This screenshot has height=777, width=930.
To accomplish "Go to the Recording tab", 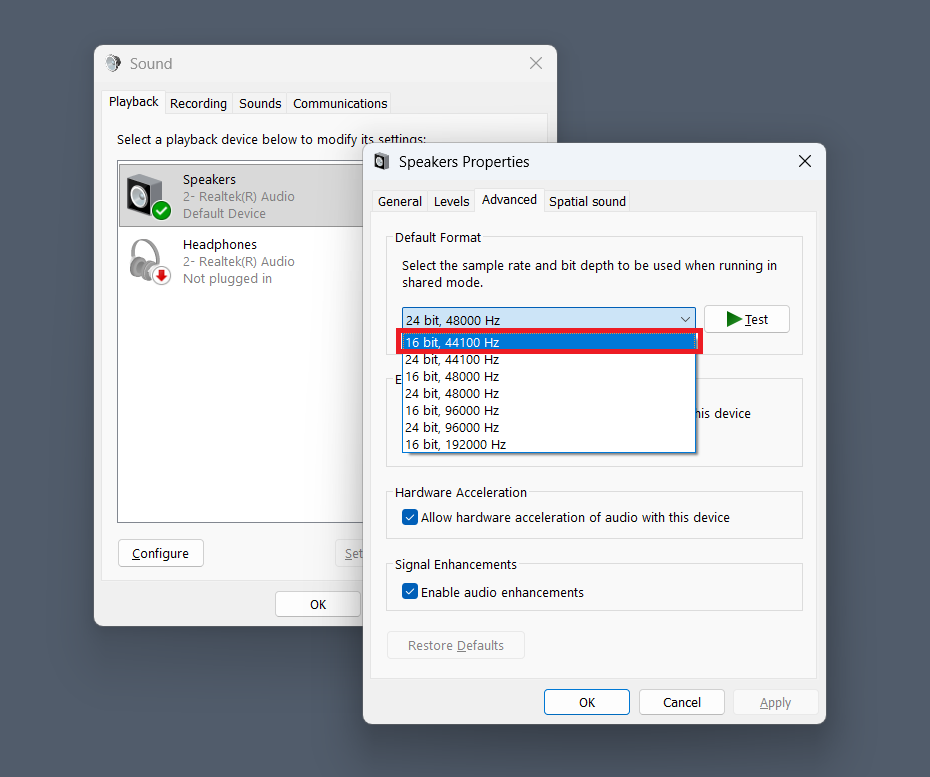I will point(198,103).
